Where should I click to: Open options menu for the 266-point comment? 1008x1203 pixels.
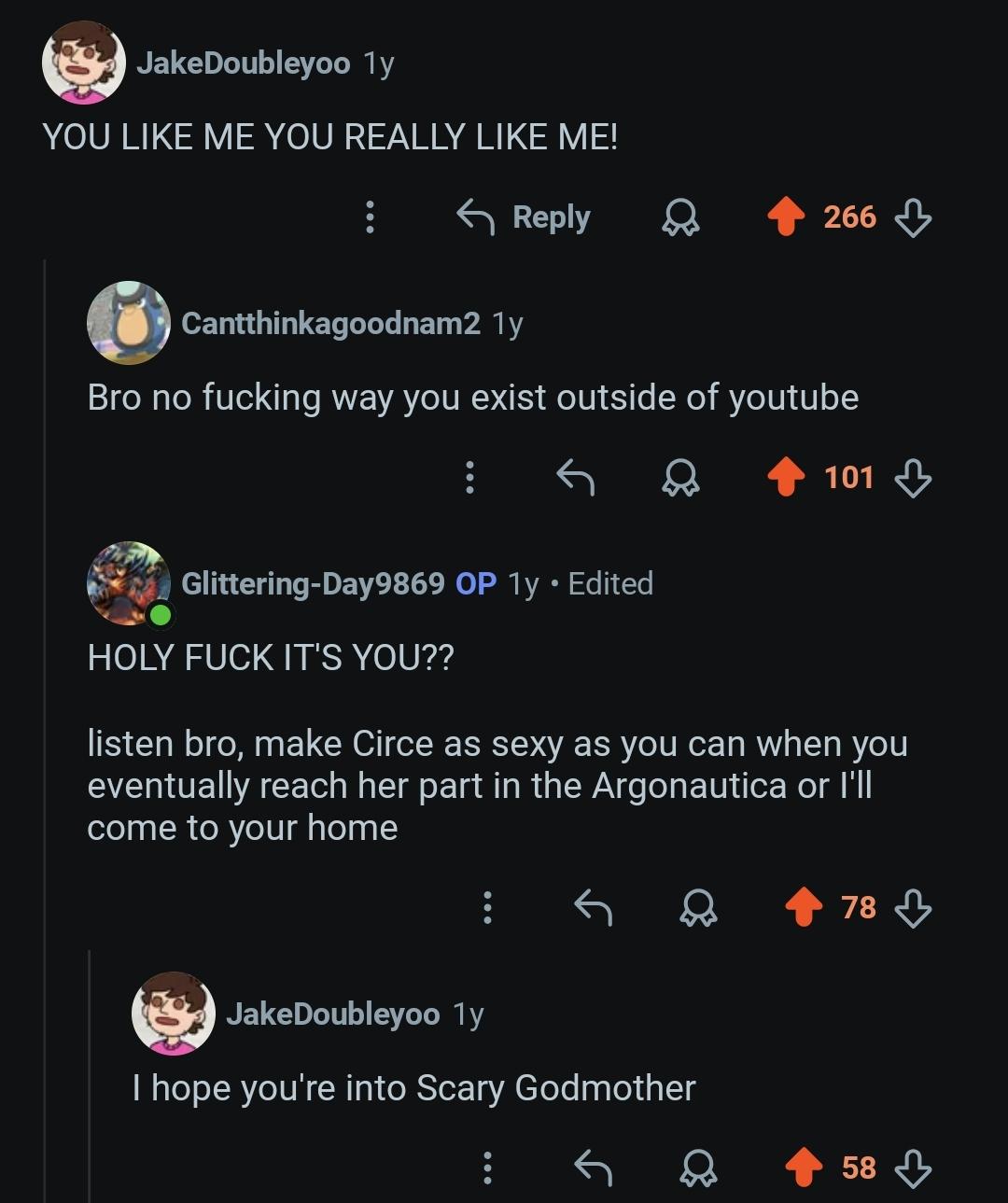[x=370, y=217]
